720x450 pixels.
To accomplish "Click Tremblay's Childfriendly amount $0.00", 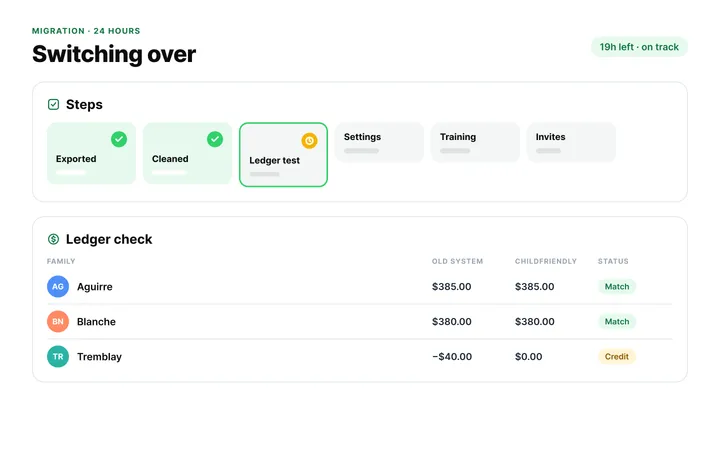I will (529, 356).
